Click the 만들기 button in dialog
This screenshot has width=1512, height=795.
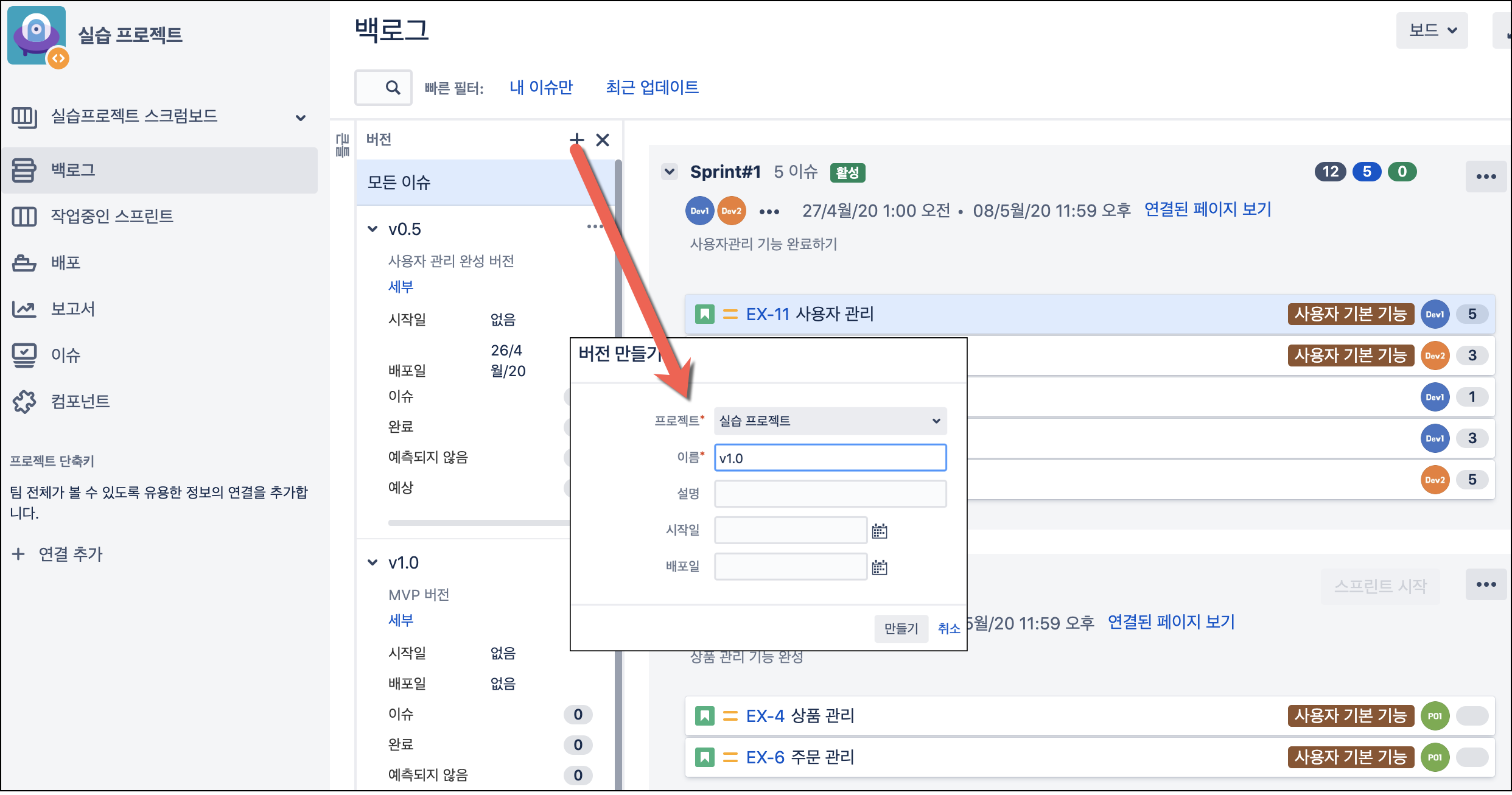coord(901,628)
